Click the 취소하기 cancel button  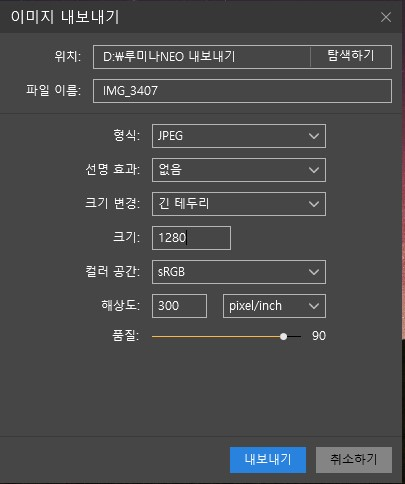[x=354, y=460]
